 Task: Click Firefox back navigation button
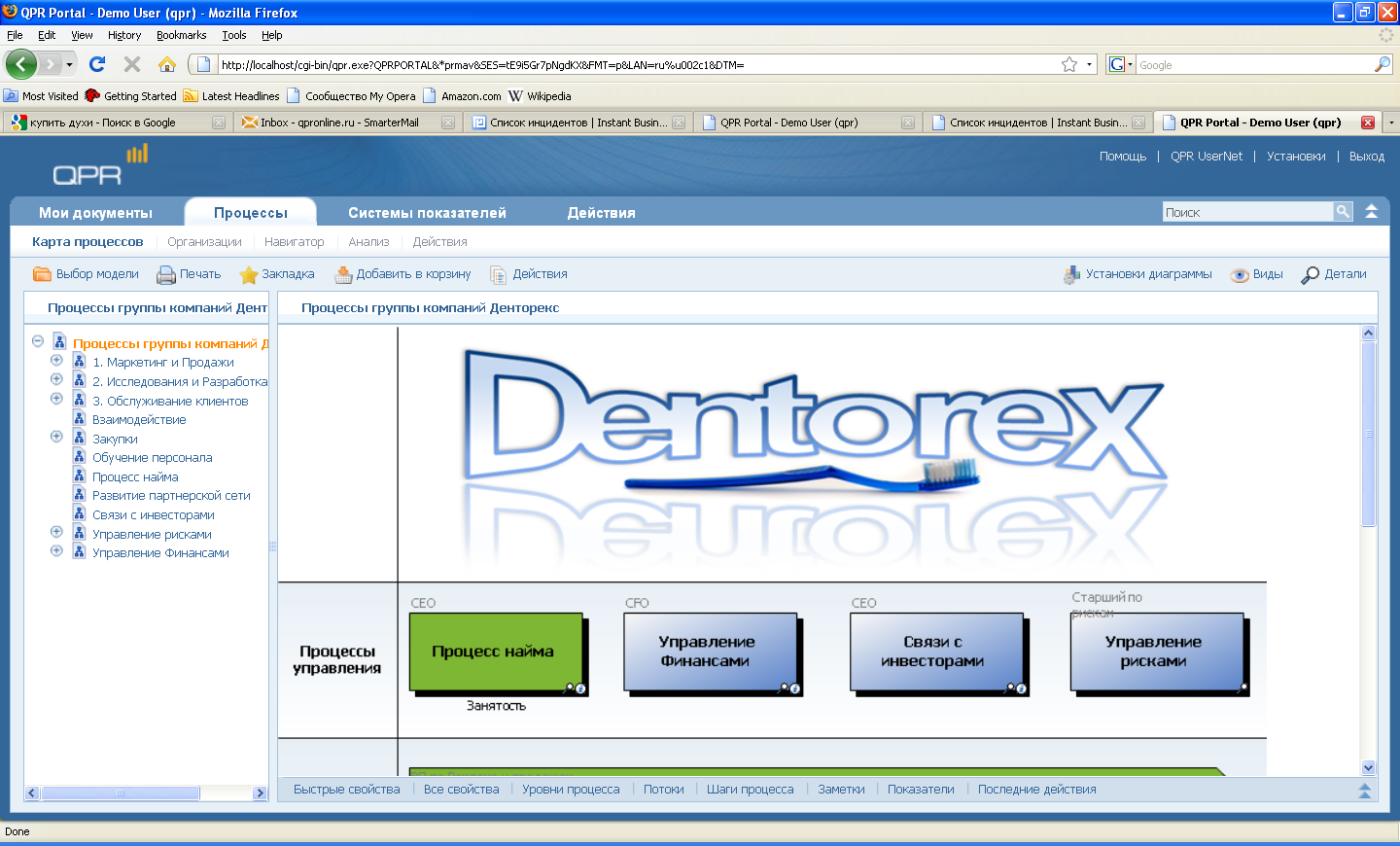21,64
